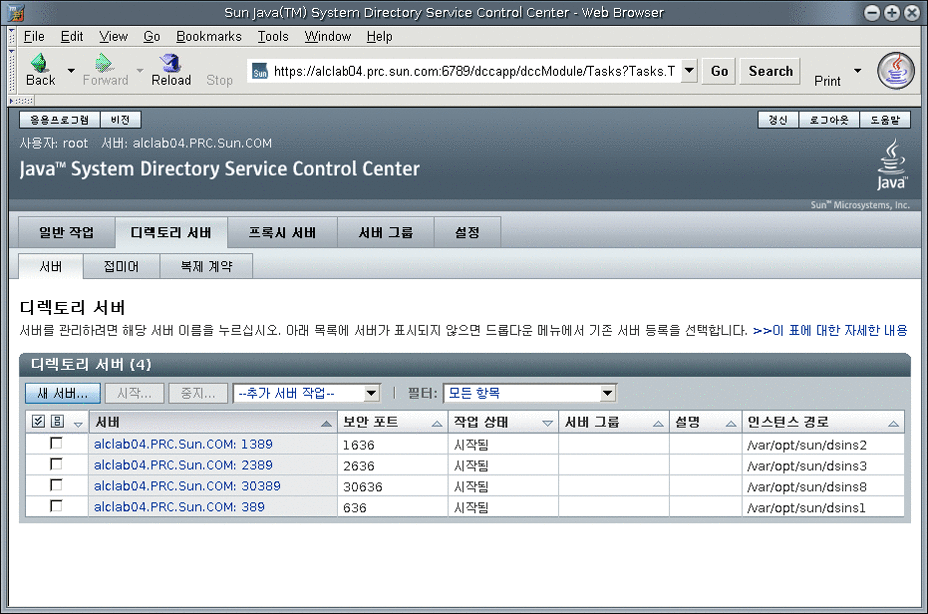
Task: Click the Stop loading button
Action: (219, 80)
